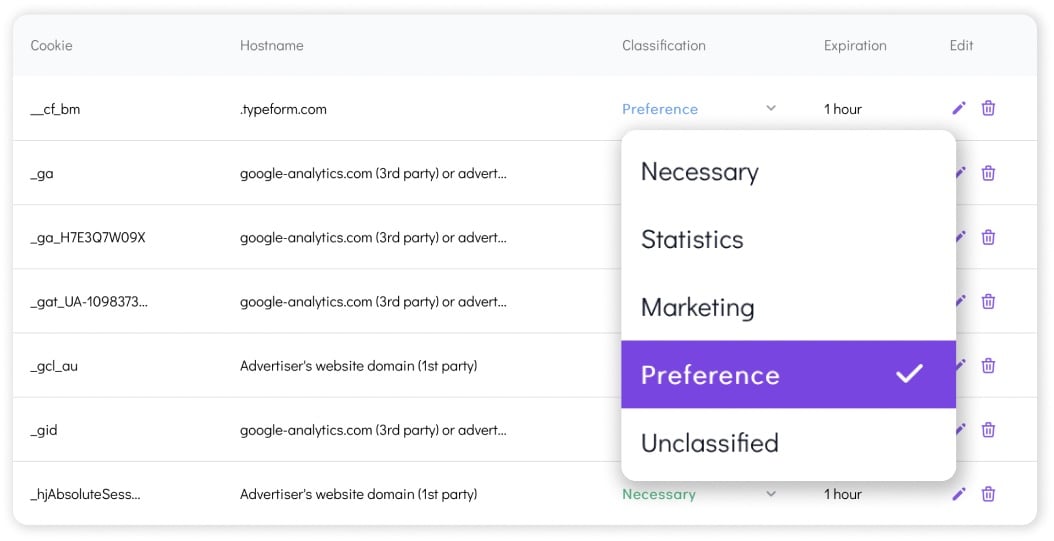Delete the _gid cookie
1054x541 pixels.
[x=988, y=429]
